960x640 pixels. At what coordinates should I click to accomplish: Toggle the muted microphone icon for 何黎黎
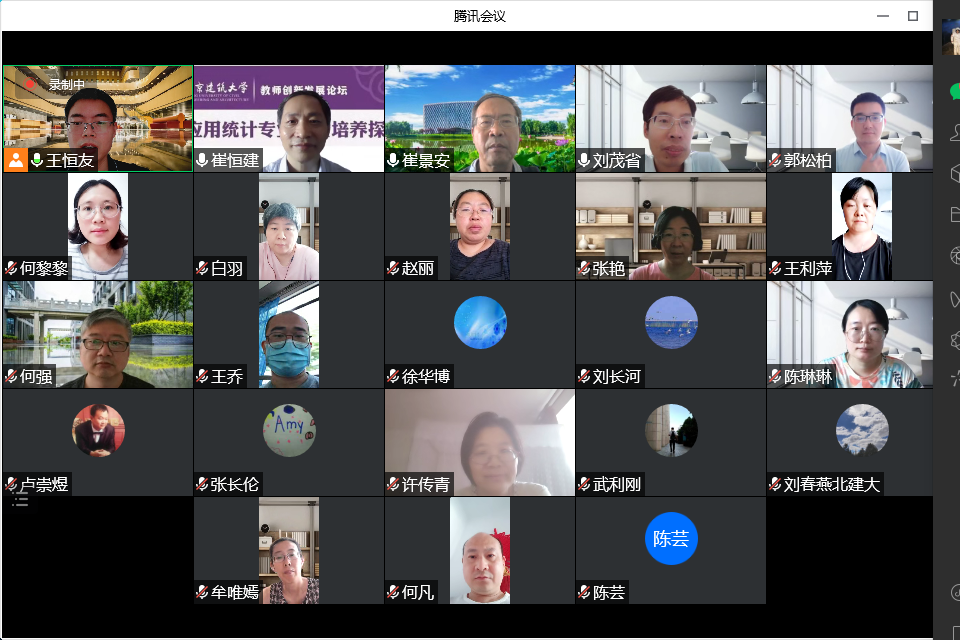click(x=11, y=268)
